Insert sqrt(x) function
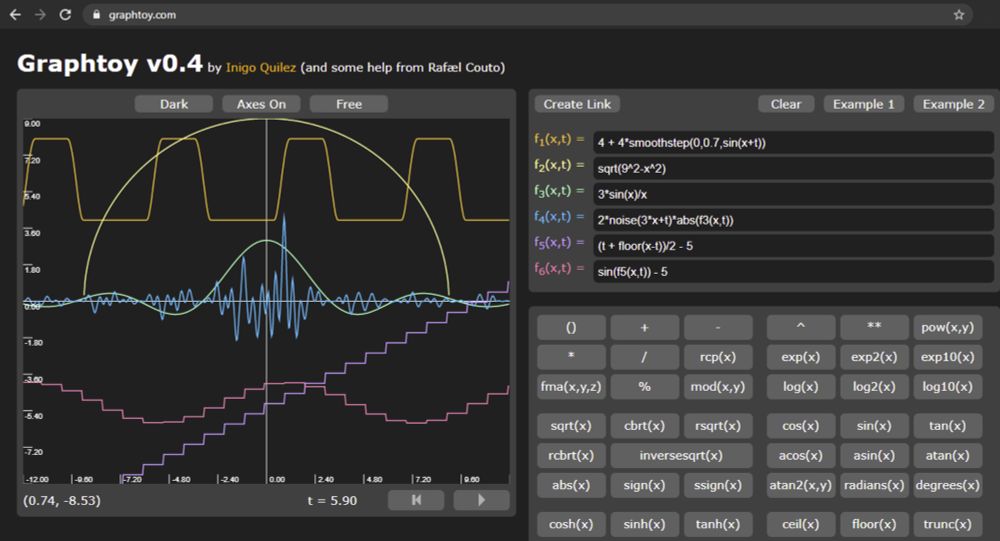This screenshot has height=541, width=1000. [571, 426]
